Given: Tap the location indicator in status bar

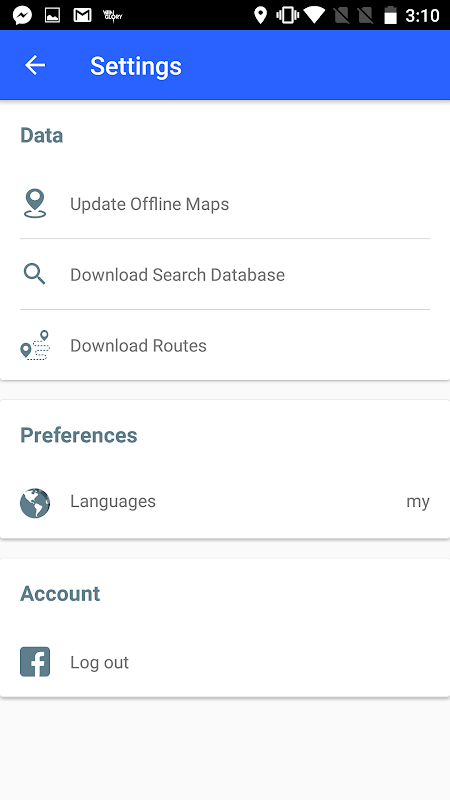Looking at the screenshot, I should tap(261, 15).
